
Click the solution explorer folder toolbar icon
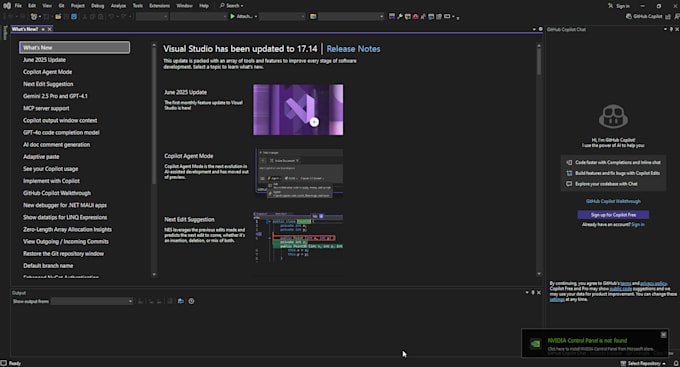[313, 16]
